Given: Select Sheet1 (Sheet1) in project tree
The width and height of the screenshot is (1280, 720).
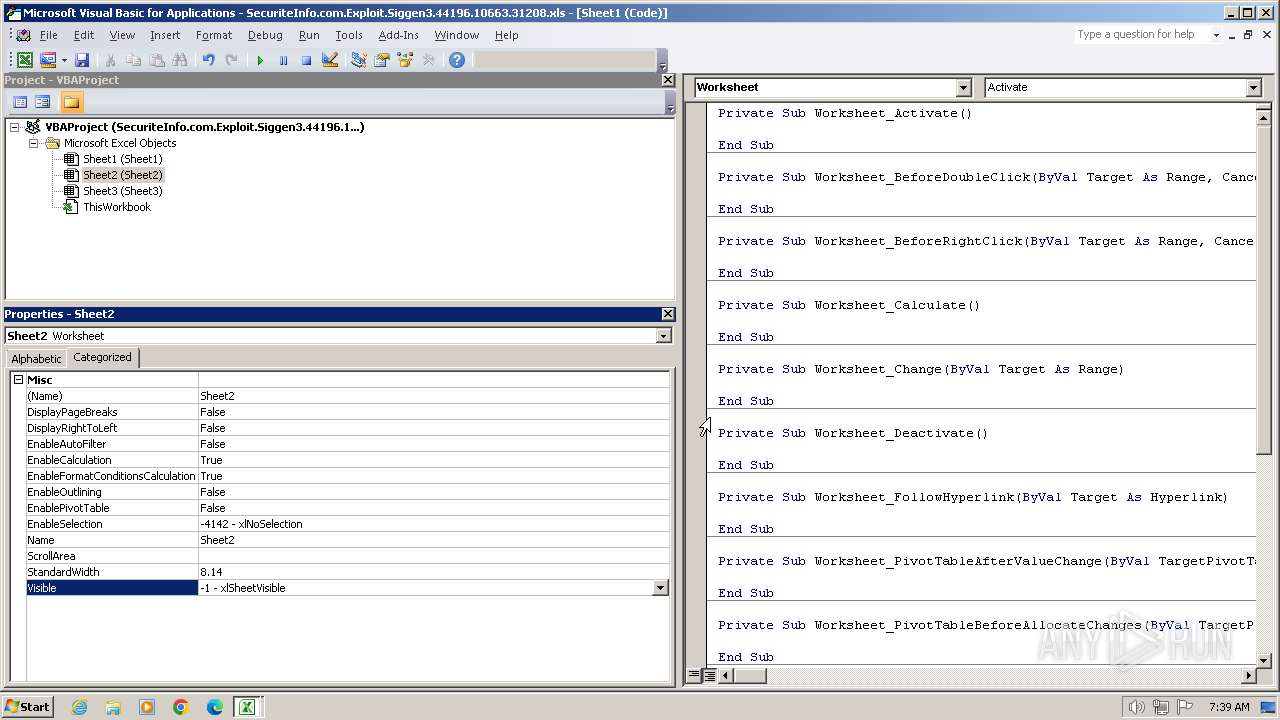Looking at the screenshot, I should pos(122,159).
